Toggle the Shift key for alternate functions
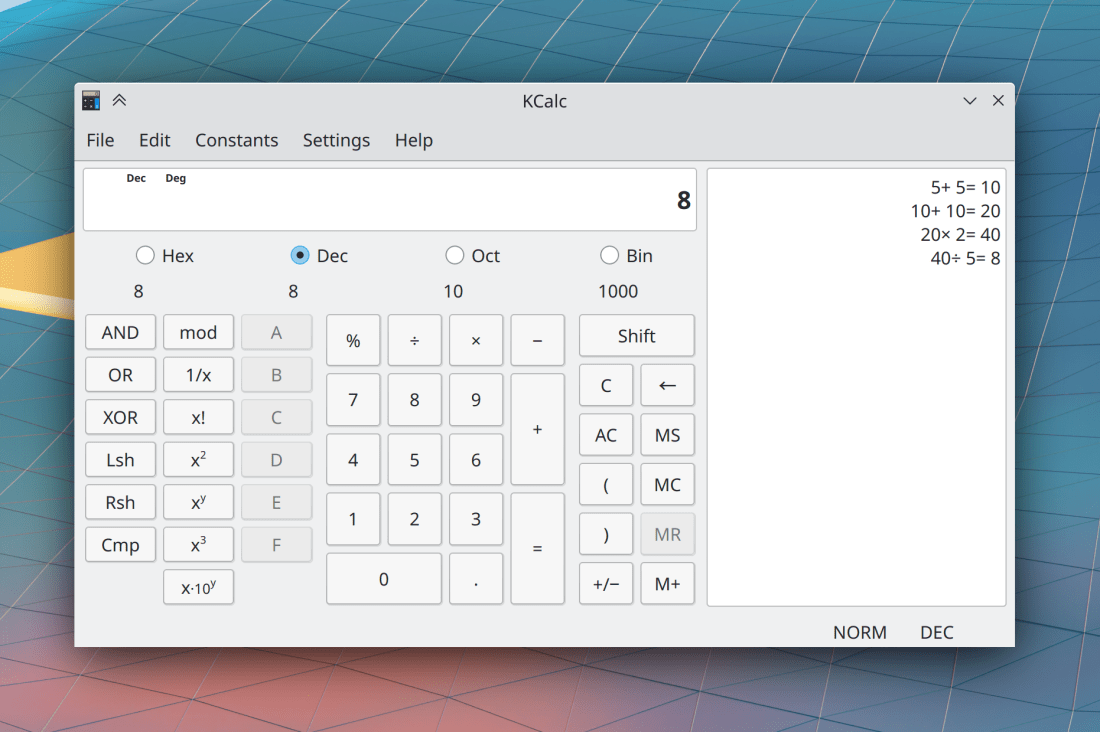The width and height of the screenshot is (1100, 732). [x=636, y=336]
